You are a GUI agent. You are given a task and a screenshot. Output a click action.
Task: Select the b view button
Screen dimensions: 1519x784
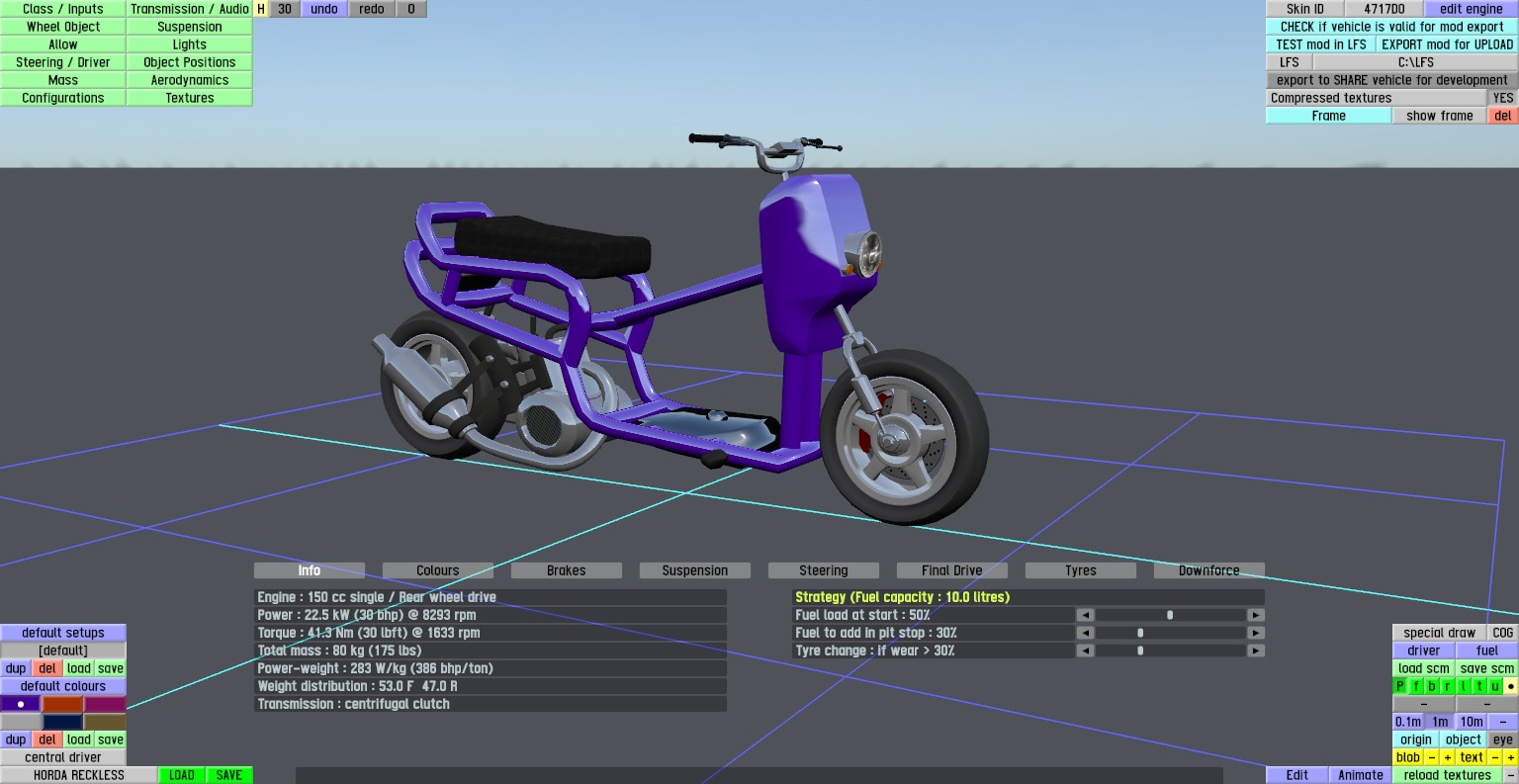pos(1432,686)
